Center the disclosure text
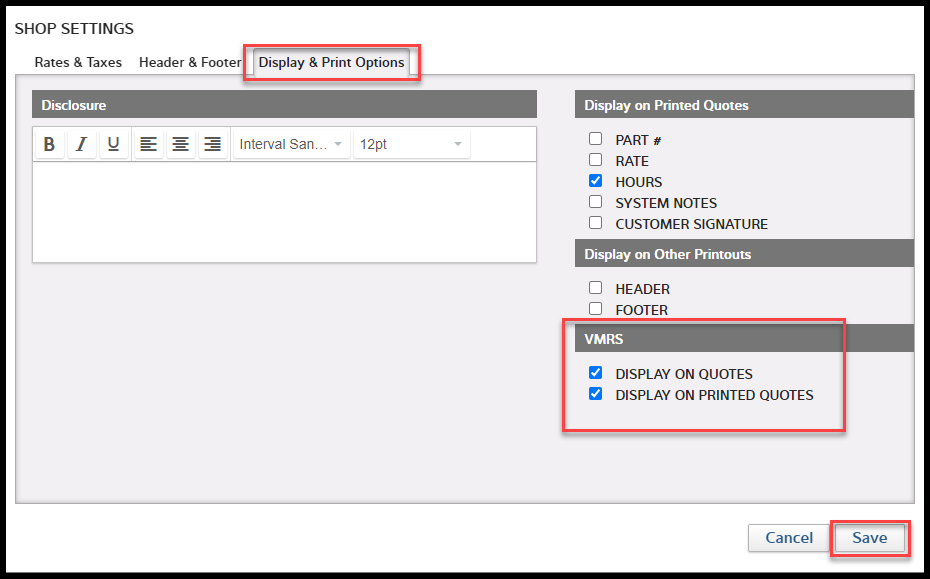This screenshot has height=579, width=930. [x=180, y=143]
